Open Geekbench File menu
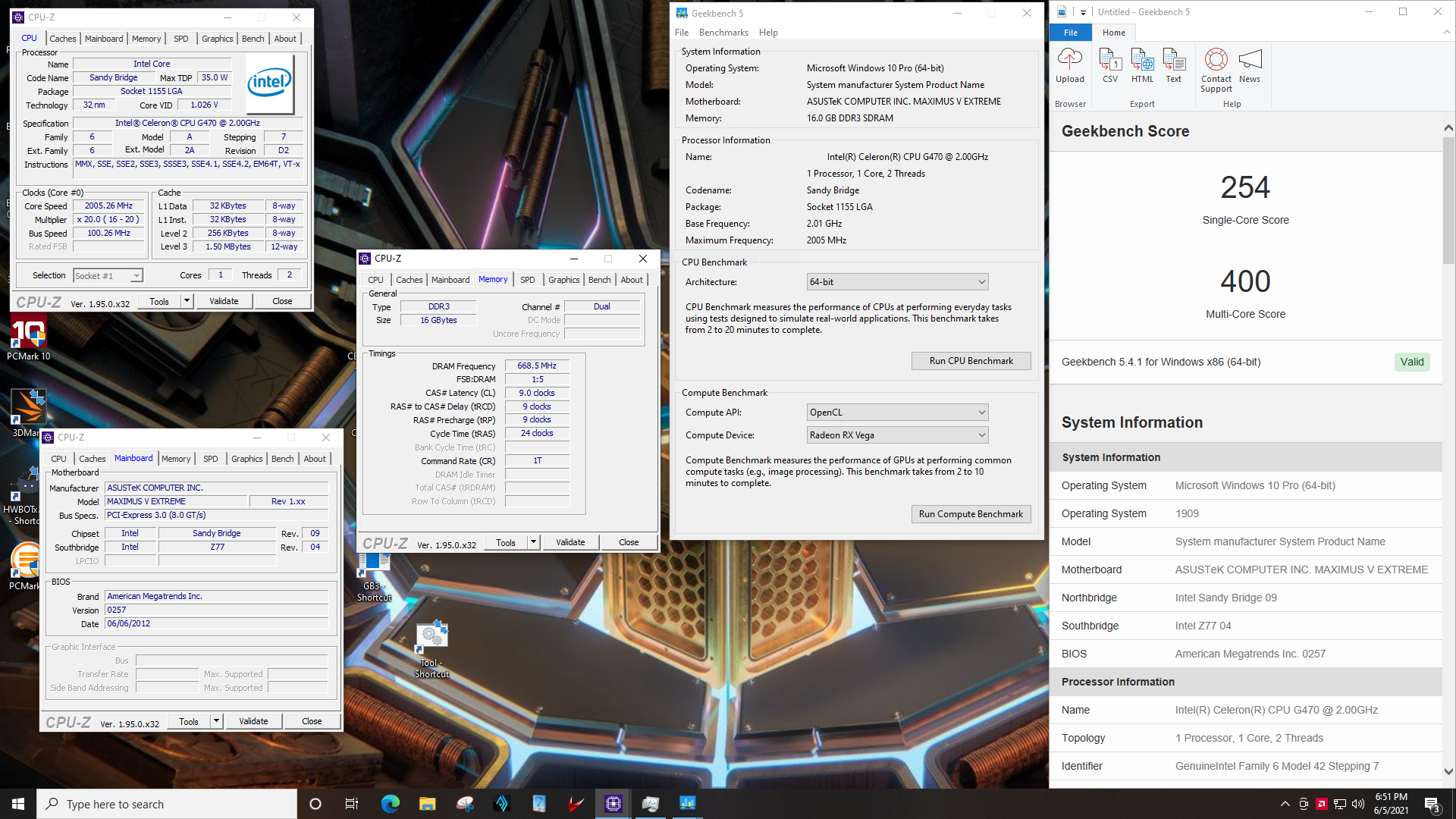1456x819 pixels. click(682, 33)
